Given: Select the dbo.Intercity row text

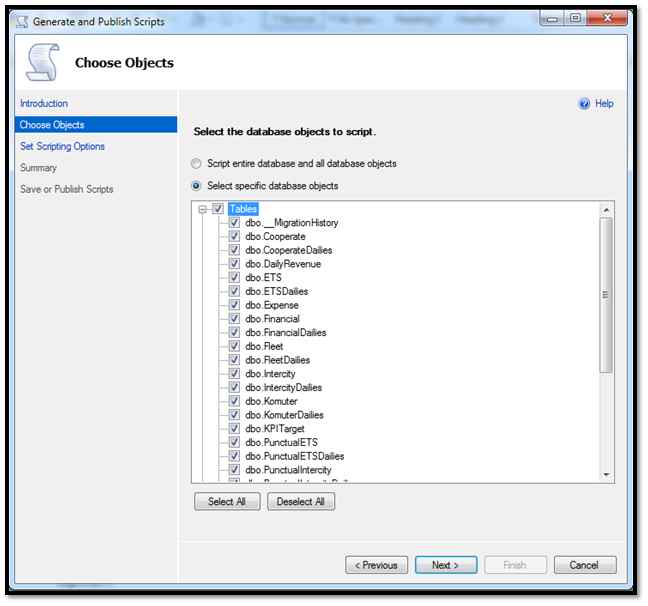Looking at the screenshot, I should [270, 374].
